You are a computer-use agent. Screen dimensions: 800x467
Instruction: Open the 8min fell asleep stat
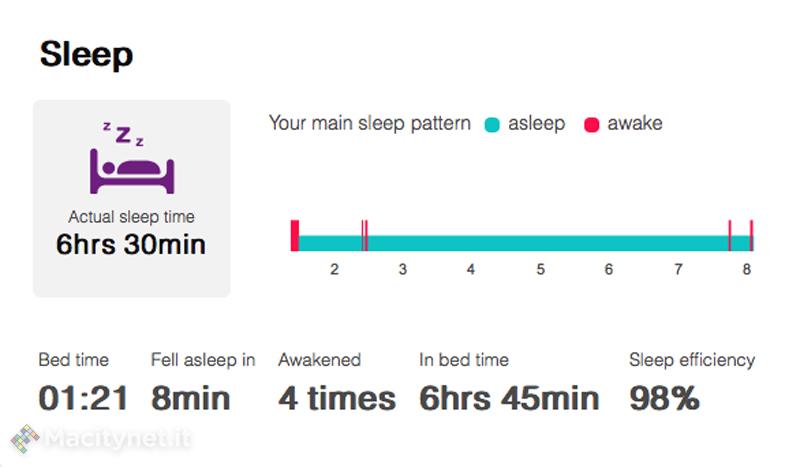[x=191, y=398]
